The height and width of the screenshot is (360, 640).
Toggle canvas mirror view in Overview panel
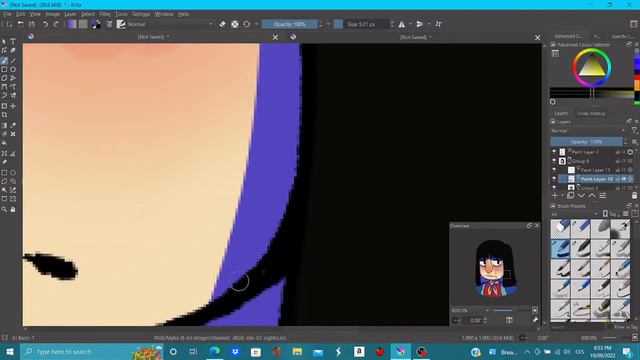point(509,320)
